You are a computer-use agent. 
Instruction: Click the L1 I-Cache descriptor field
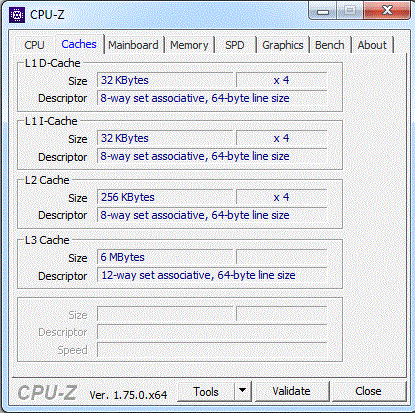(x=212, y=156)
